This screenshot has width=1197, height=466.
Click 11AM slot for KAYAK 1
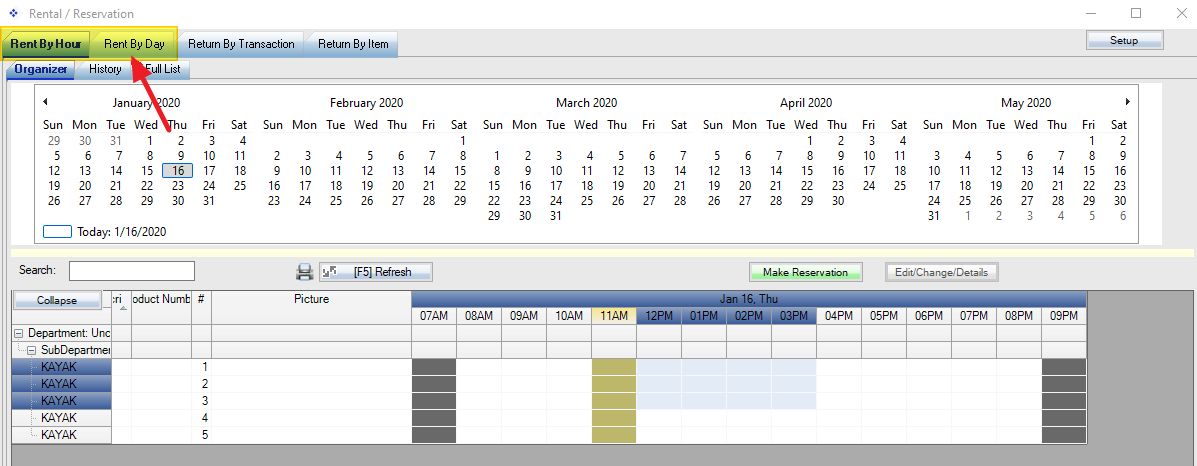pos(614,367)
